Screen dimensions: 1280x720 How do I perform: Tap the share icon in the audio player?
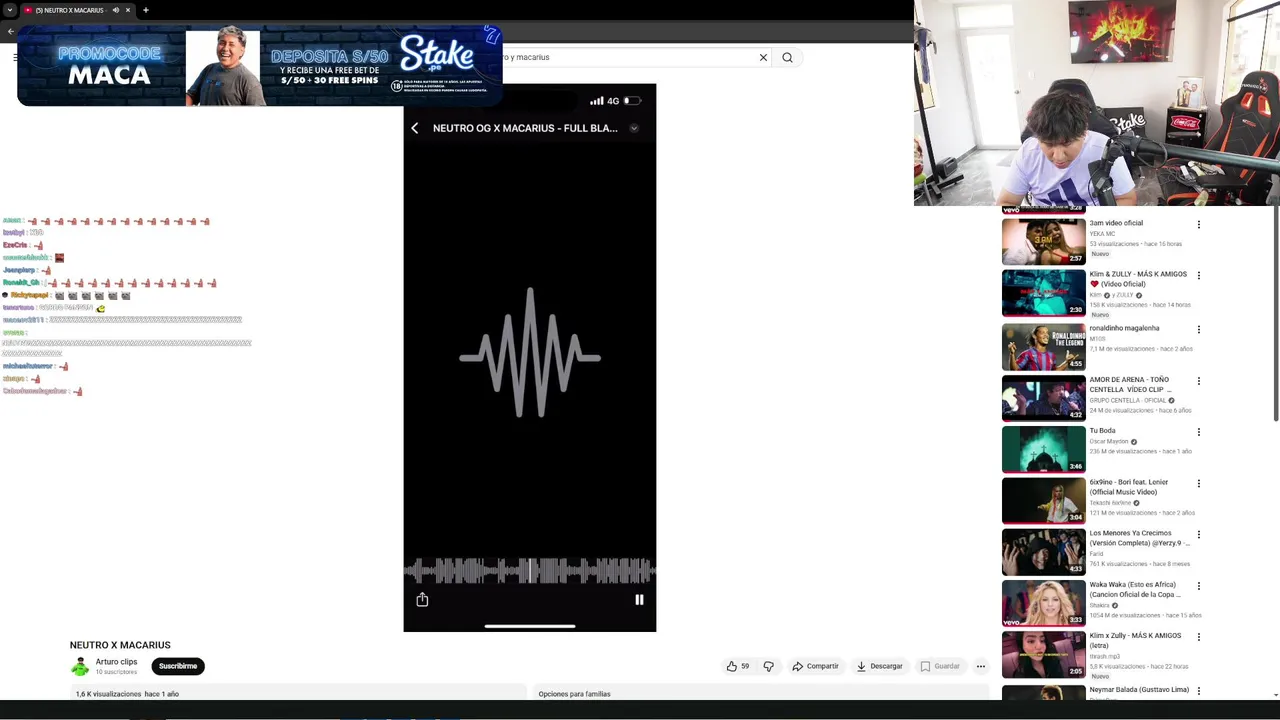[422, 599]
